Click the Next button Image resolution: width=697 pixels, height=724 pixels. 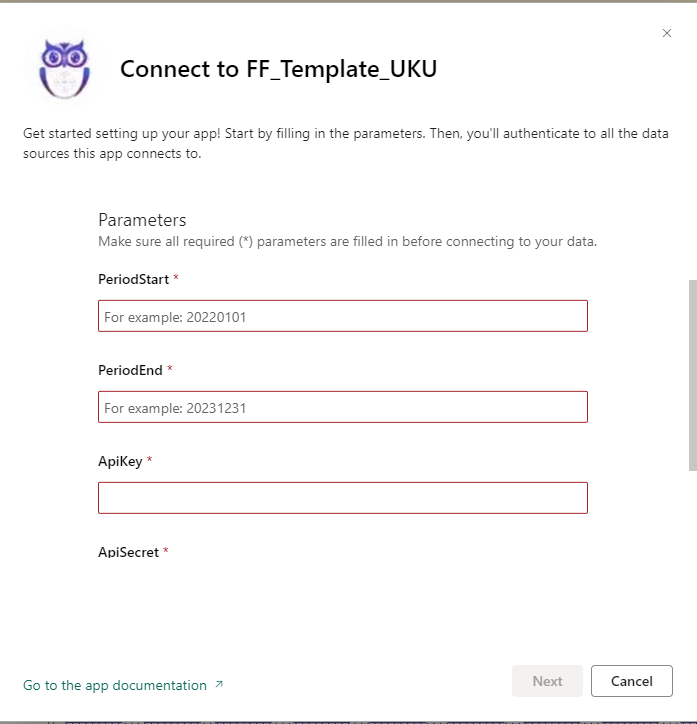[547, 681]
